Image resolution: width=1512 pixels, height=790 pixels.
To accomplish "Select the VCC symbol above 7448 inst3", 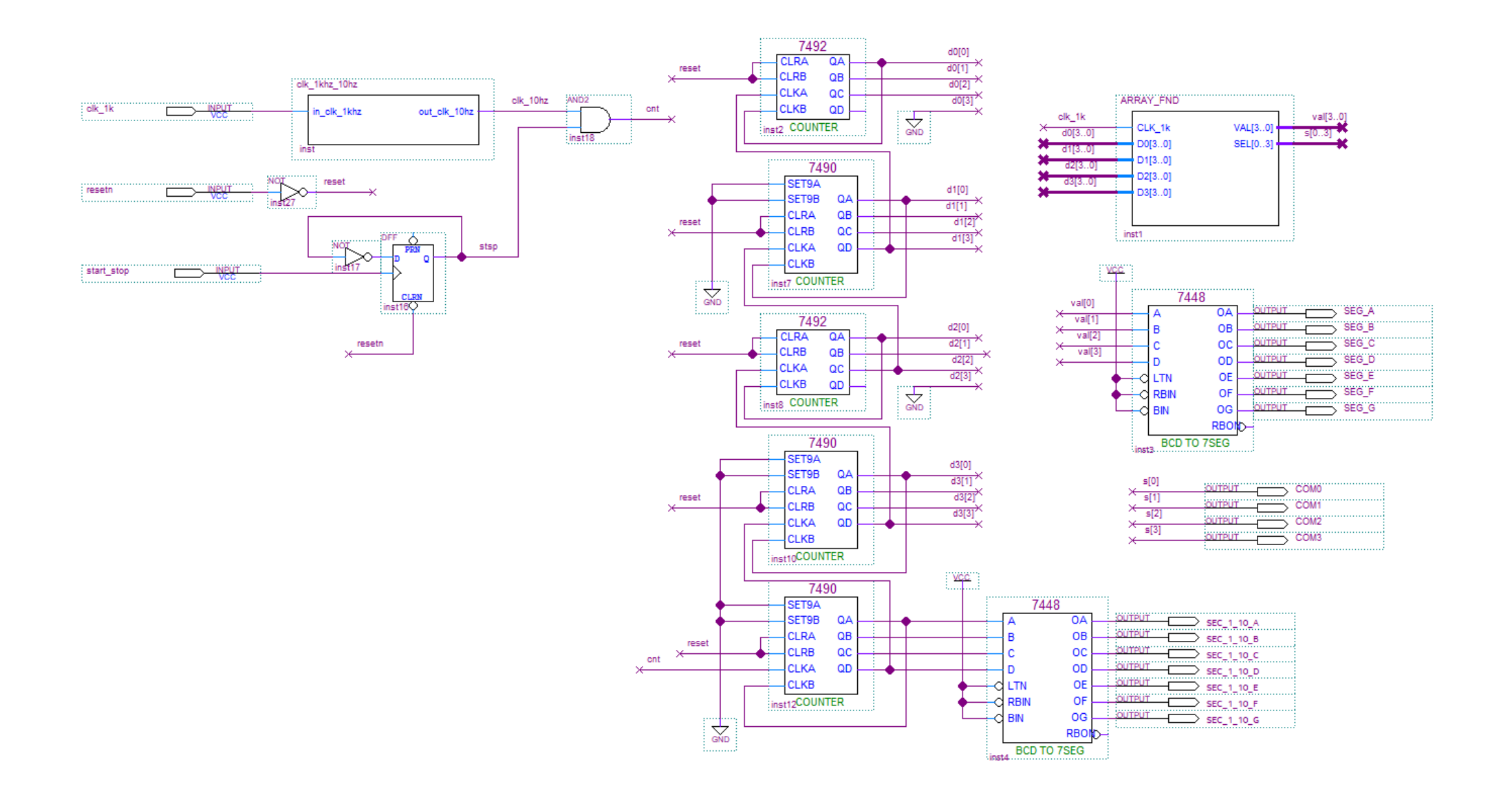I will coord(1115,272).
